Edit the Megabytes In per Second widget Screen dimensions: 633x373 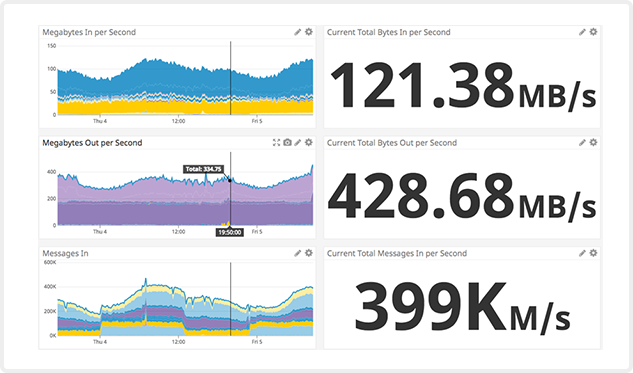(298, 32)
